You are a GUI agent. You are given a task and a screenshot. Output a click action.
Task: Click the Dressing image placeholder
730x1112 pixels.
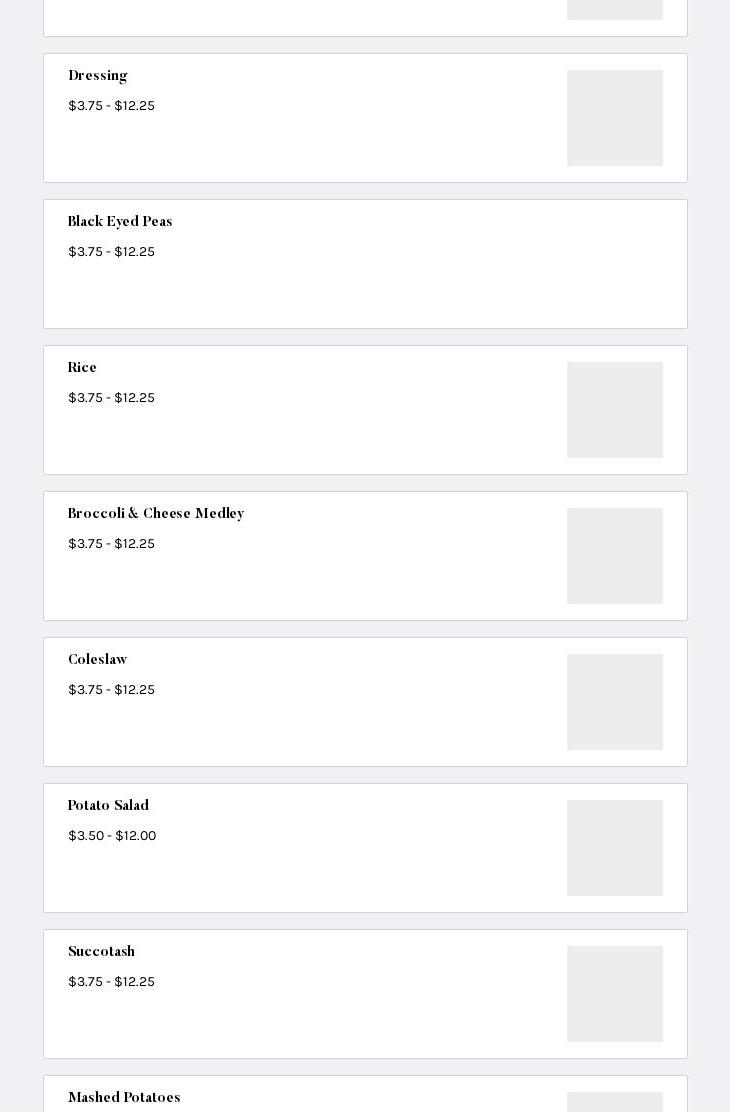614,118
